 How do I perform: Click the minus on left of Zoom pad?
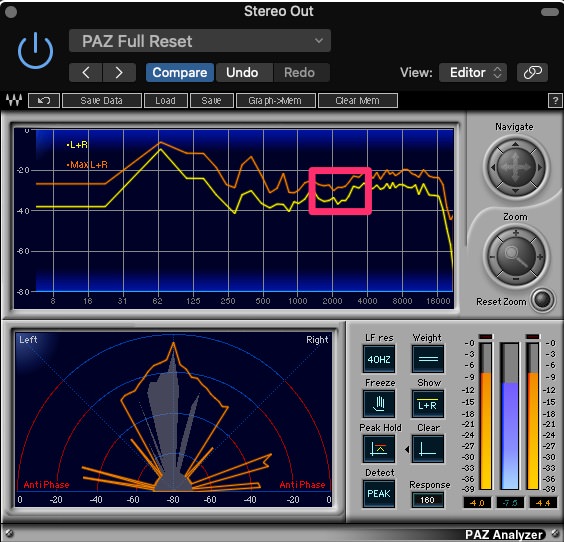(492, 257)
